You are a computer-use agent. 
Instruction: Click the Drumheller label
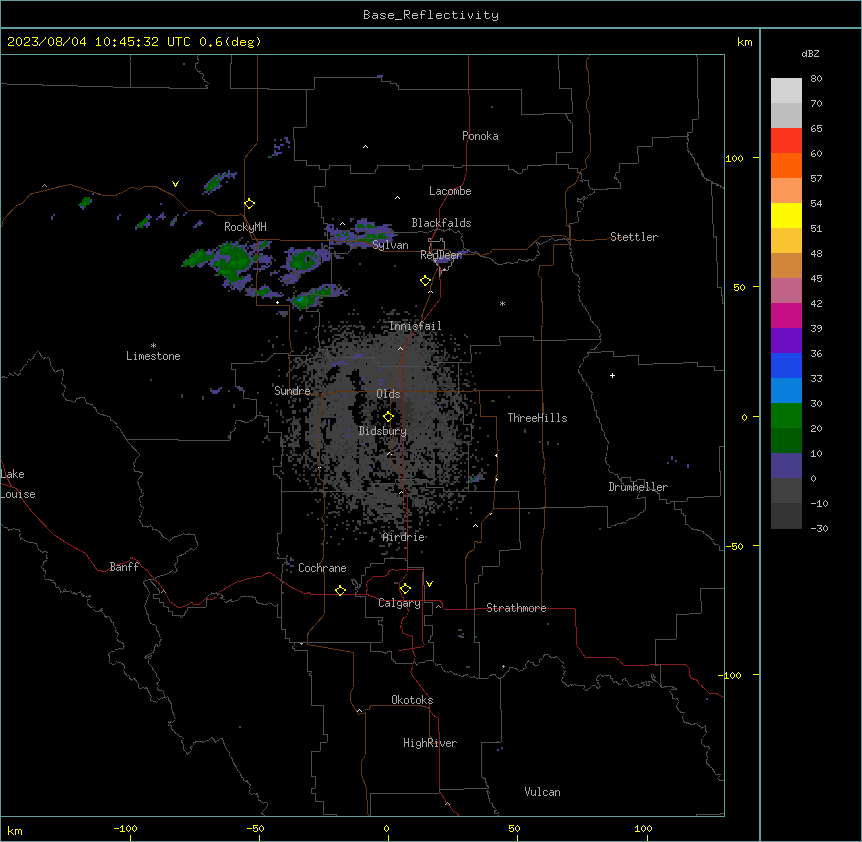[638, 487]
